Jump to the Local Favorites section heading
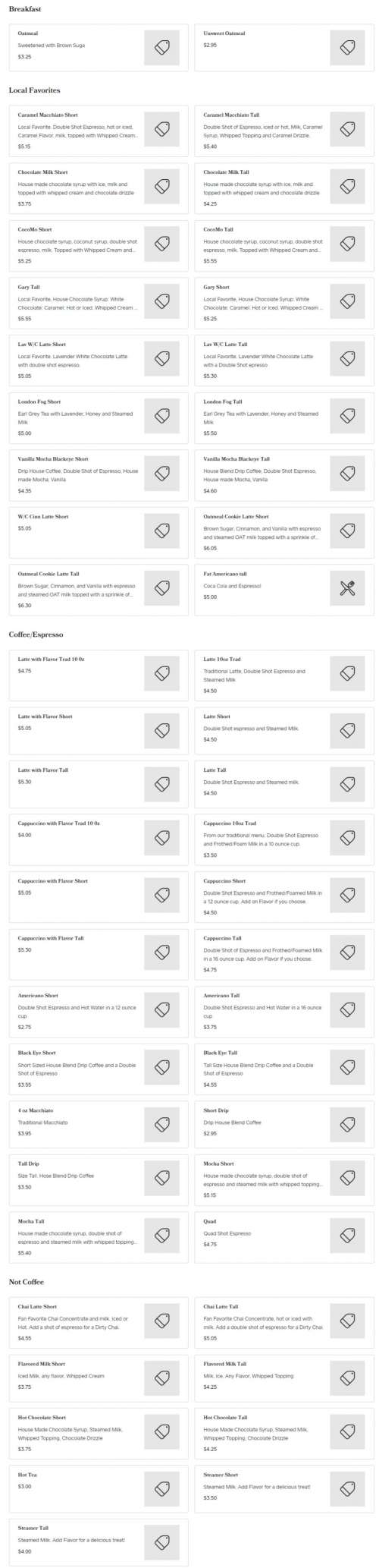Viewport: 379px width, 1568px height. [x=34, y=90]
